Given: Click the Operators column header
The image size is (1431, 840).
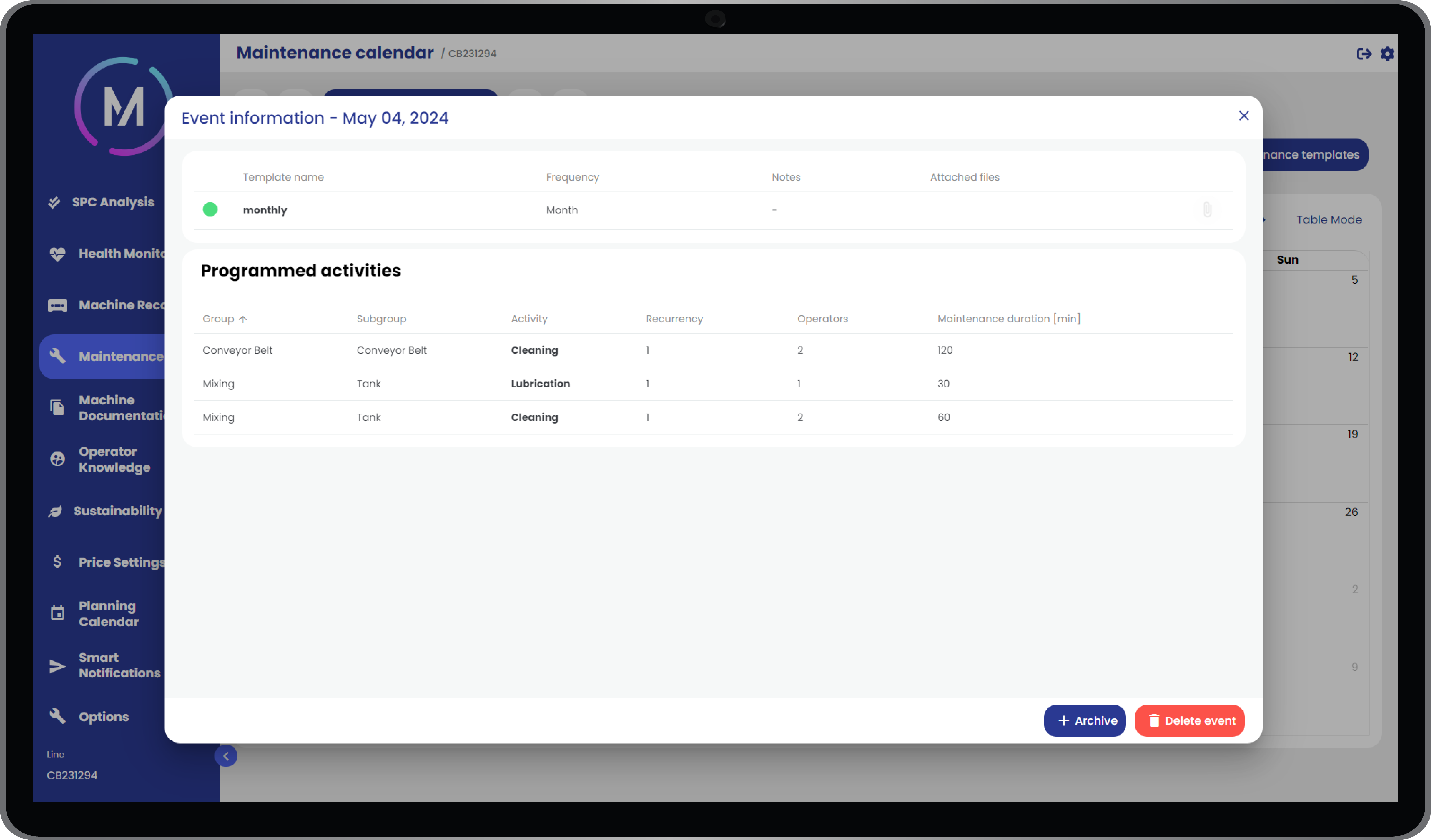Looking at the screenshot, I should click(822, 319).
